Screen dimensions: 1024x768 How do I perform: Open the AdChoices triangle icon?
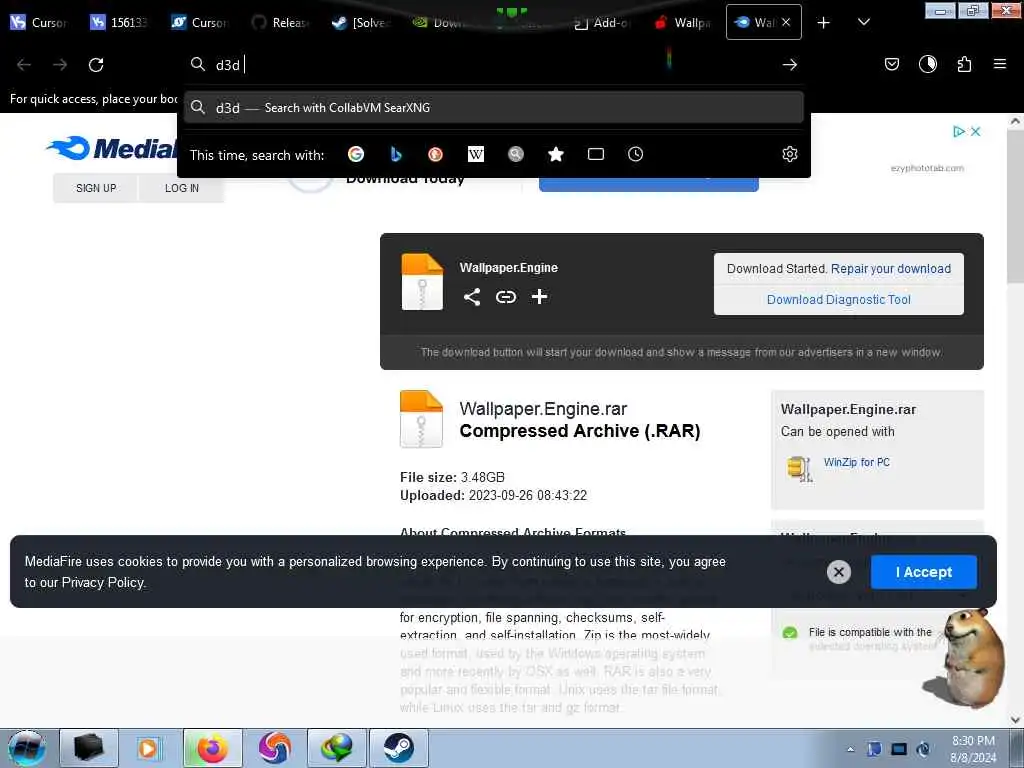959,131
